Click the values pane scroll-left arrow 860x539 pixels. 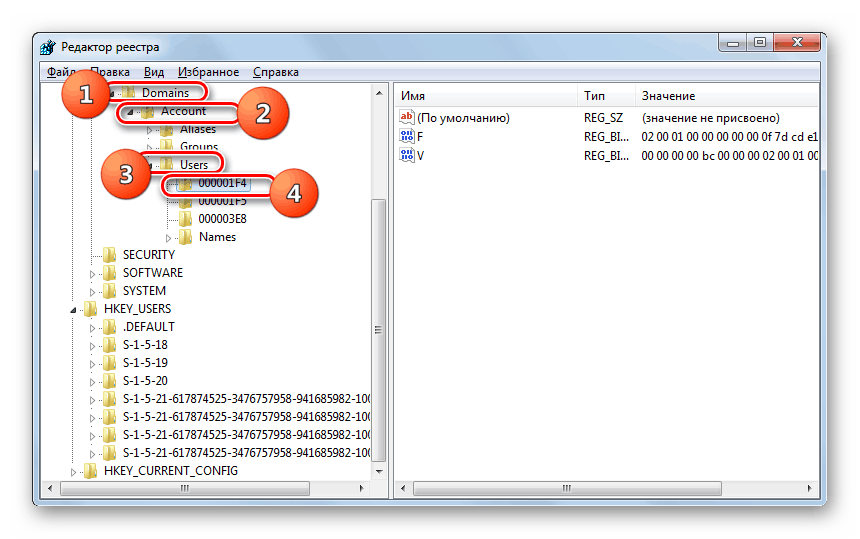point(403,488)
